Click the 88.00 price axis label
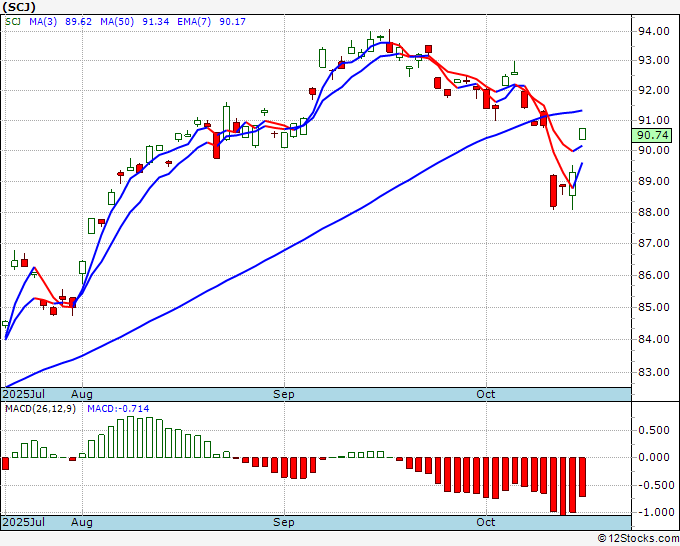The width and height of the screenshot is (680, 546). click(x=653, y=212)
